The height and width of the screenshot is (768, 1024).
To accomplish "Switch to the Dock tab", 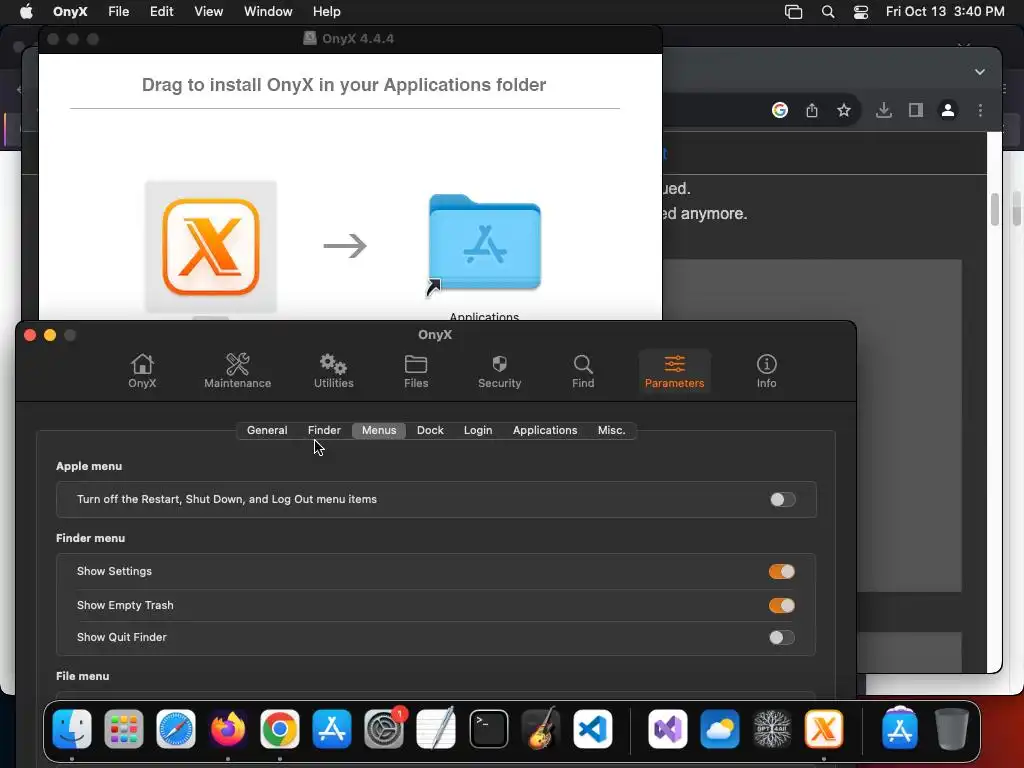I will (x=430, y=430).
